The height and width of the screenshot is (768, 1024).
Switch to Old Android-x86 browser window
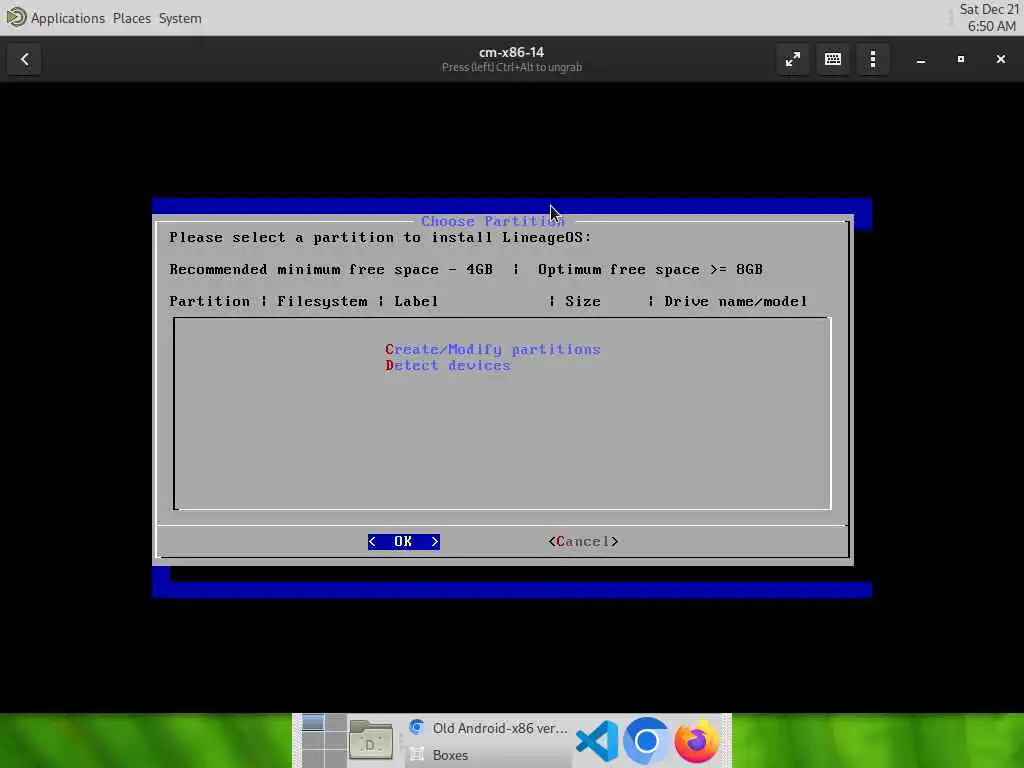coord(488,728)
